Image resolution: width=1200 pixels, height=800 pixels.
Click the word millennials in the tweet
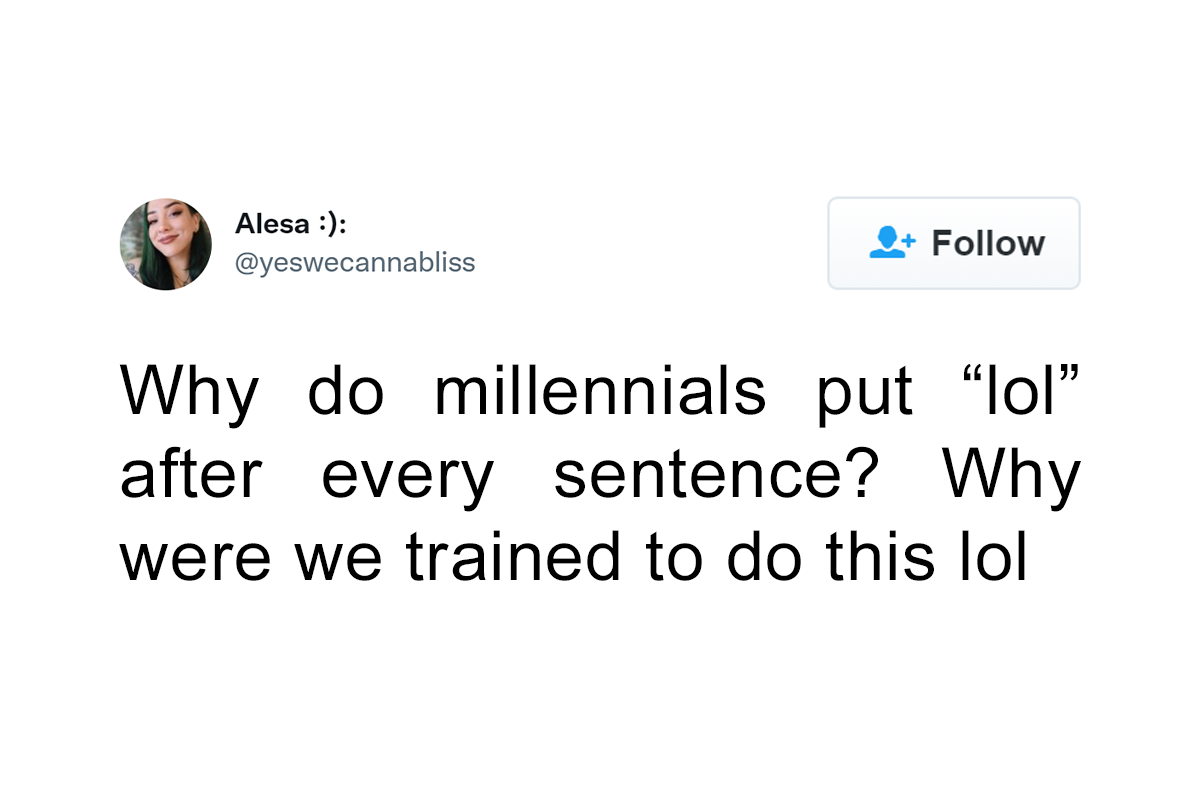[x=600, y=391]
